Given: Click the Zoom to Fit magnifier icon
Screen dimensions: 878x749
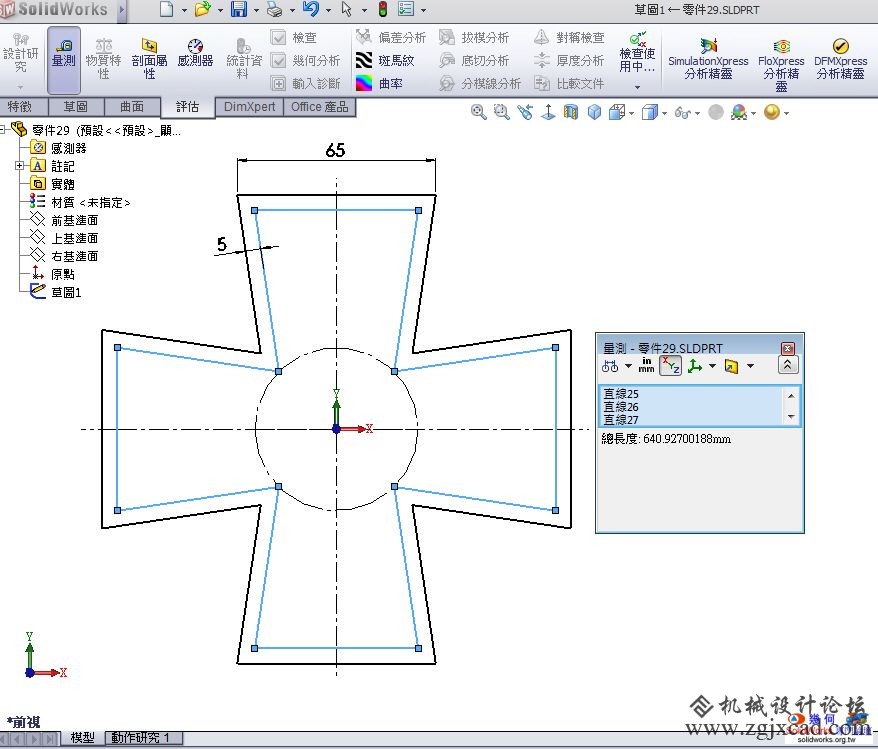Looking at the screenshot, I should coord(478,113).
